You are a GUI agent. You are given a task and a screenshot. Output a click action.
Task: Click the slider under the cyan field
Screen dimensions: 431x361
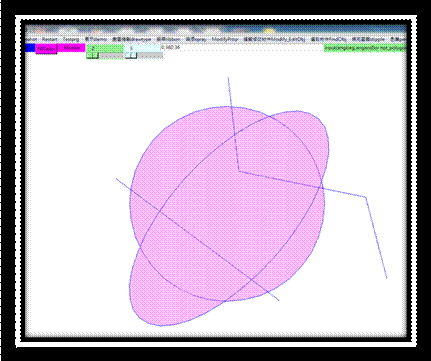[x=144, y=56]
